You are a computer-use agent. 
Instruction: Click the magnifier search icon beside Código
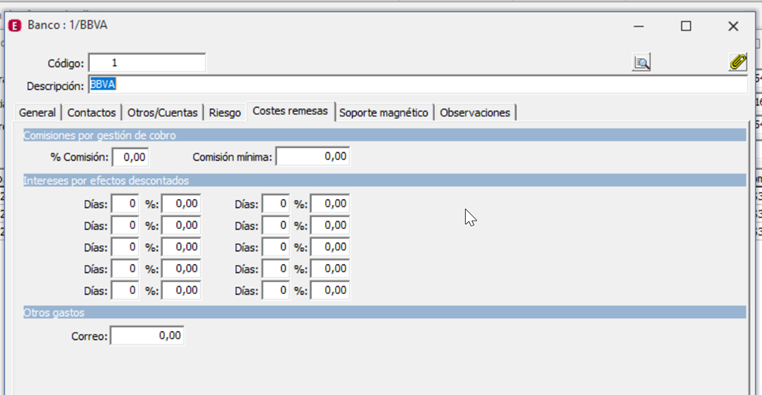point(641,63)
